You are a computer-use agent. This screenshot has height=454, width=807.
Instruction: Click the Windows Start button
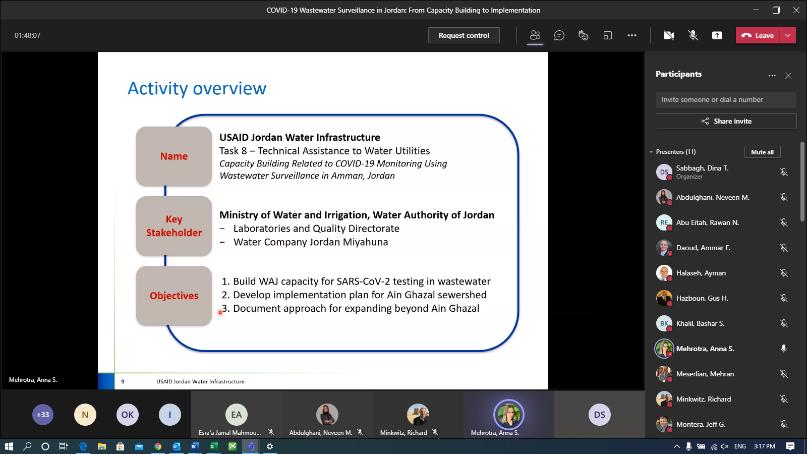9,446
